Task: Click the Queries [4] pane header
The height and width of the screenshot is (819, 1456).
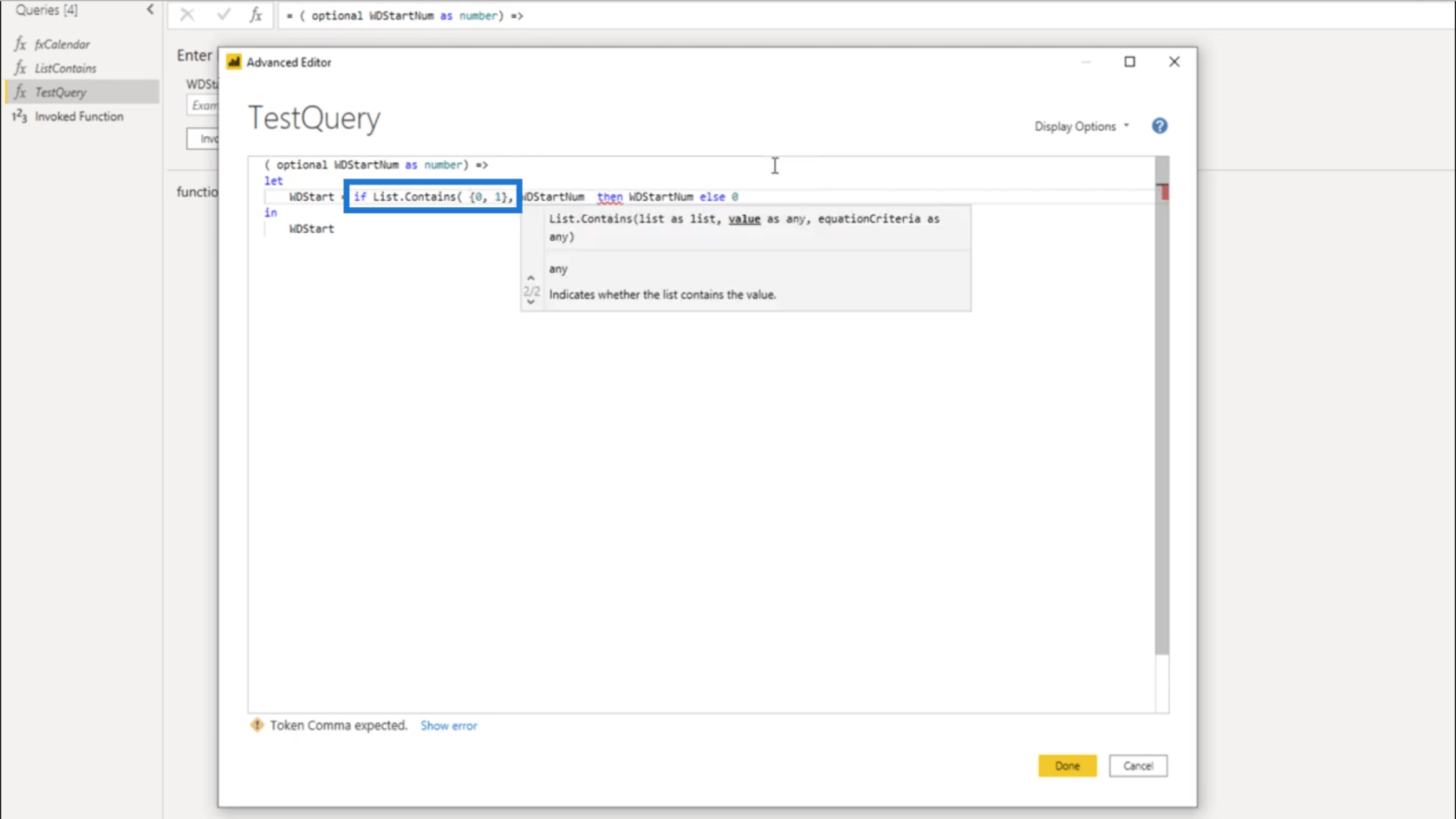Action: [46, 10]
